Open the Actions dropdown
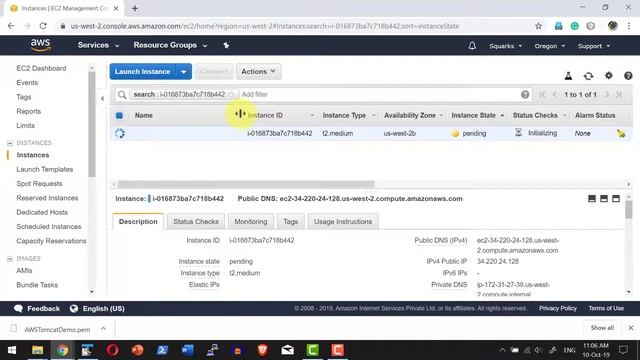The width and height of the screenshot is (640, 360). 258,71
